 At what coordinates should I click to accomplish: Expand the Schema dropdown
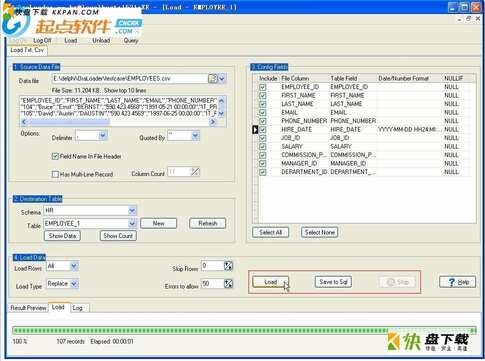(132, 211)
